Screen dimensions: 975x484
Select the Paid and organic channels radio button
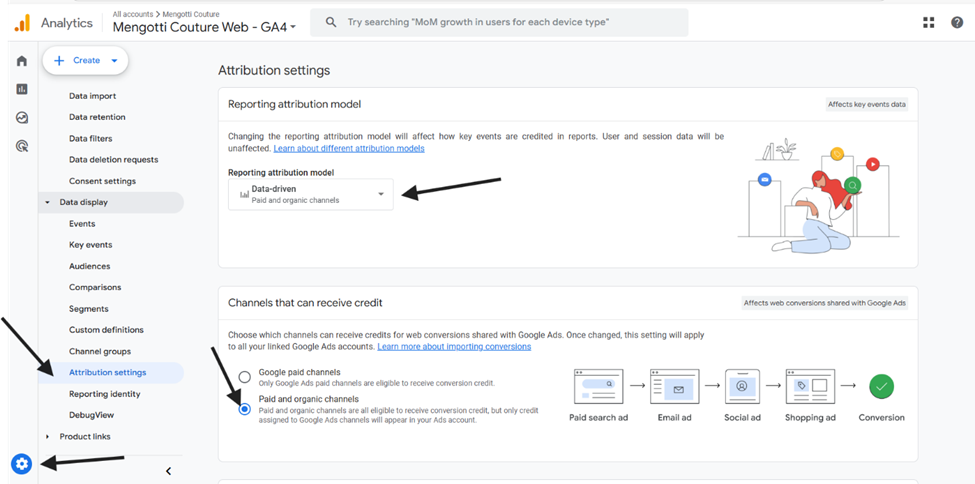tap(245, 409)
